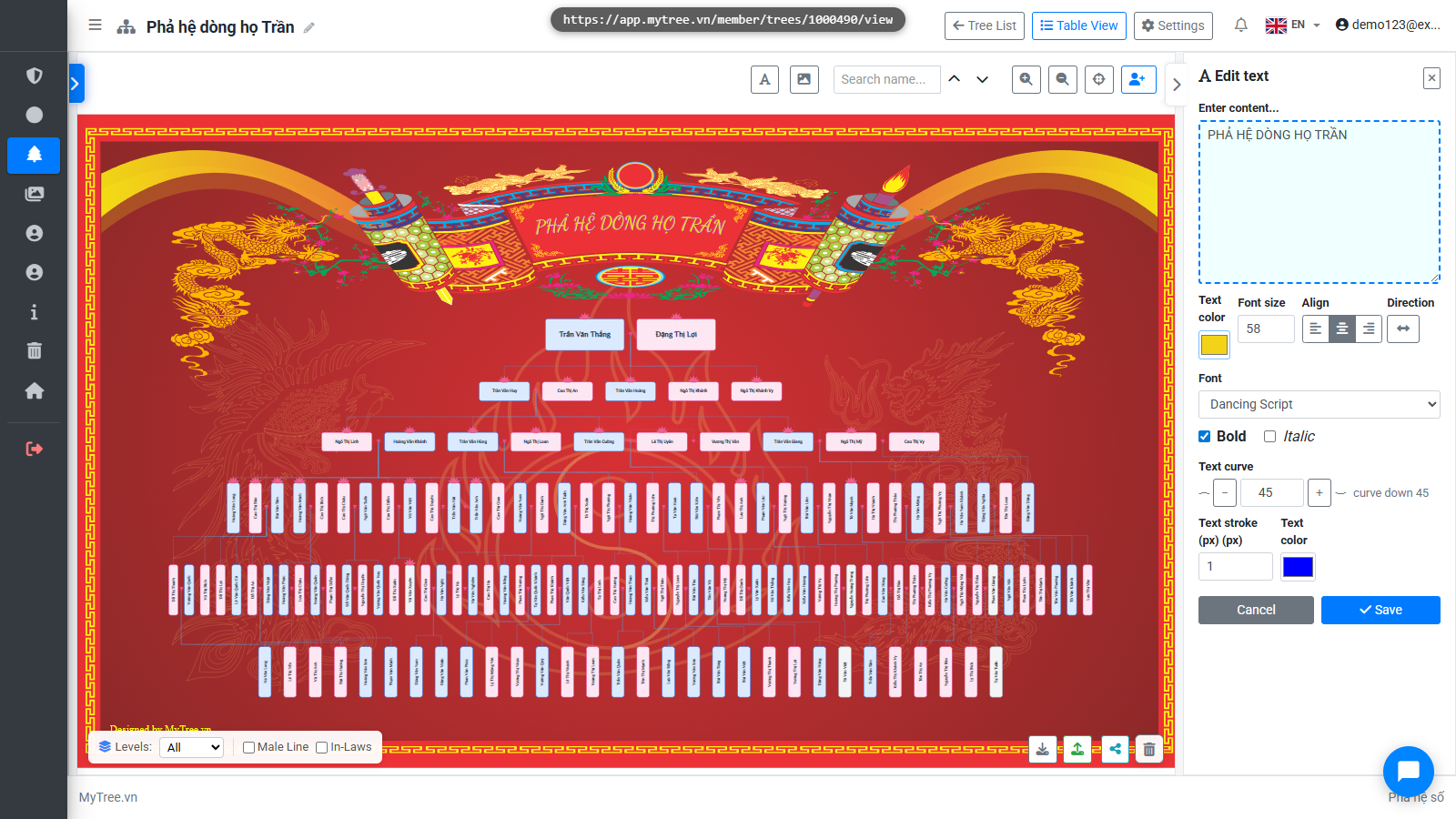
Task: Click the Search name field
Action: [886, 79]
